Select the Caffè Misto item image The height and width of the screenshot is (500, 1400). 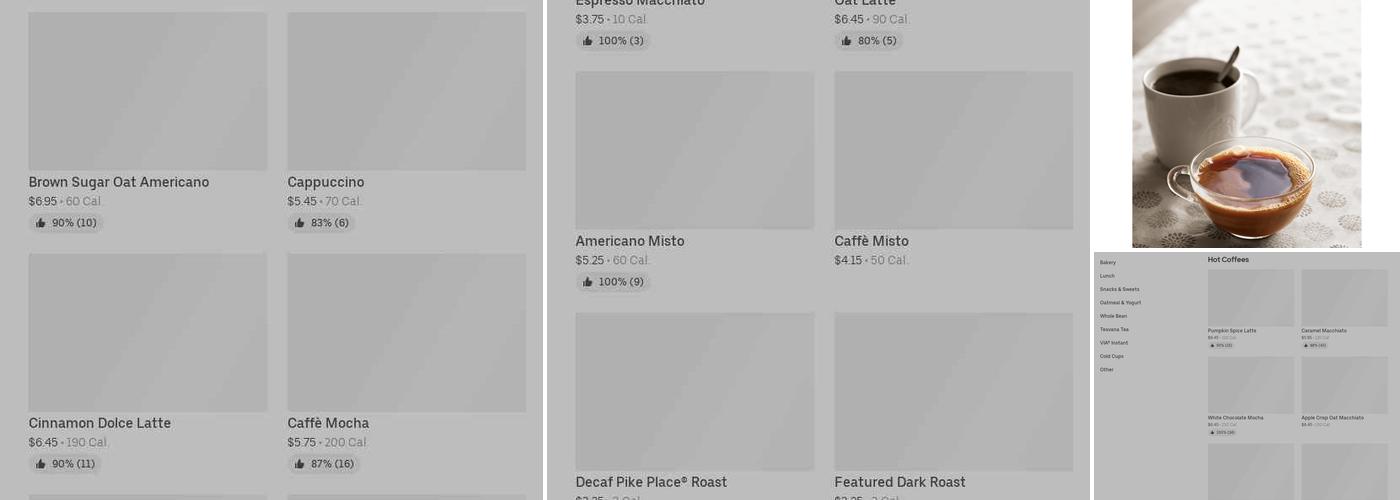pyautogui.click(x=953, y=150)
